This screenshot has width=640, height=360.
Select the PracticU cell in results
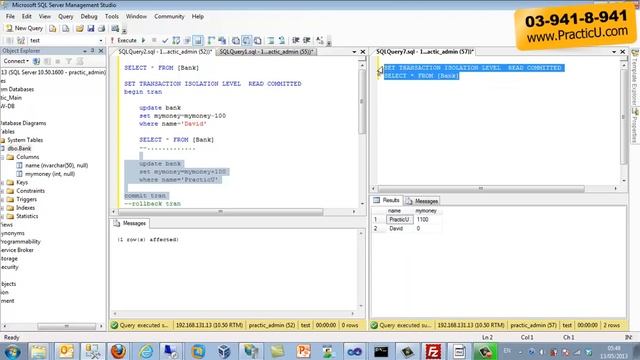(x=399, y=220)
